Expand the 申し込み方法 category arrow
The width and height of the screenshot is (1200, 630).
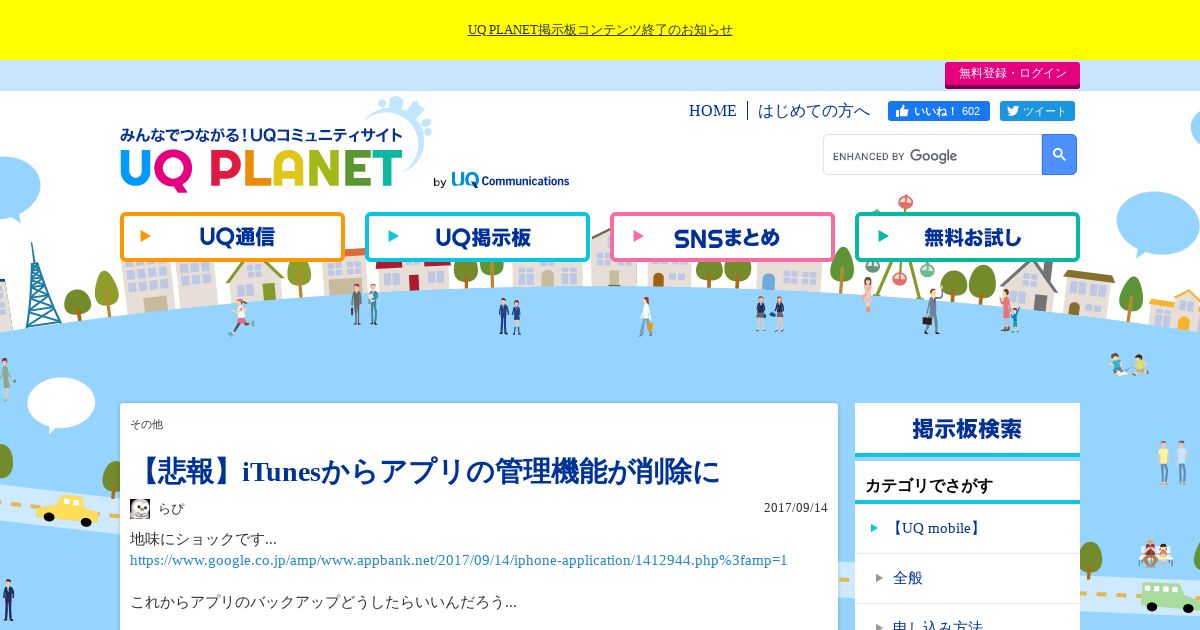879,627
